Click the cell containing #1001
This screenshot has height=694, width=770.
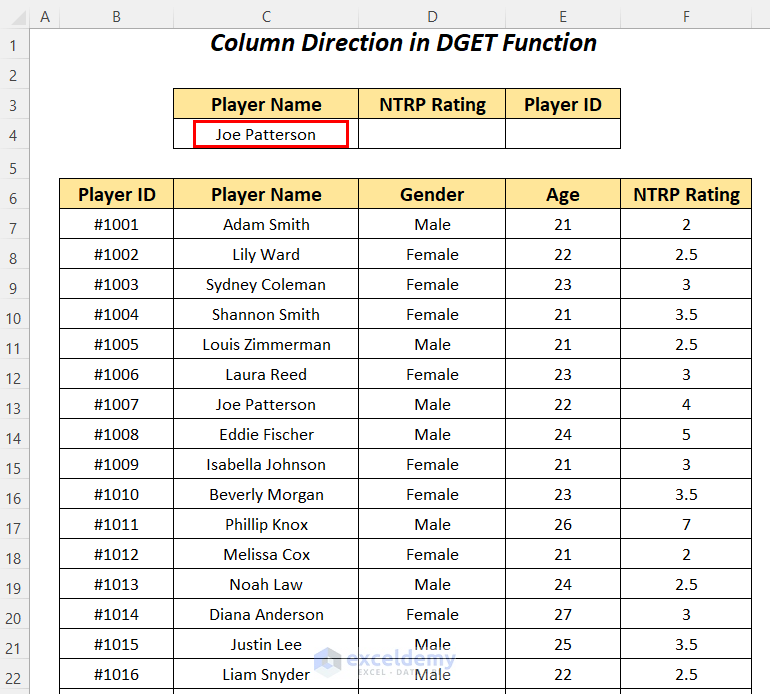click(x=116, y=224)
